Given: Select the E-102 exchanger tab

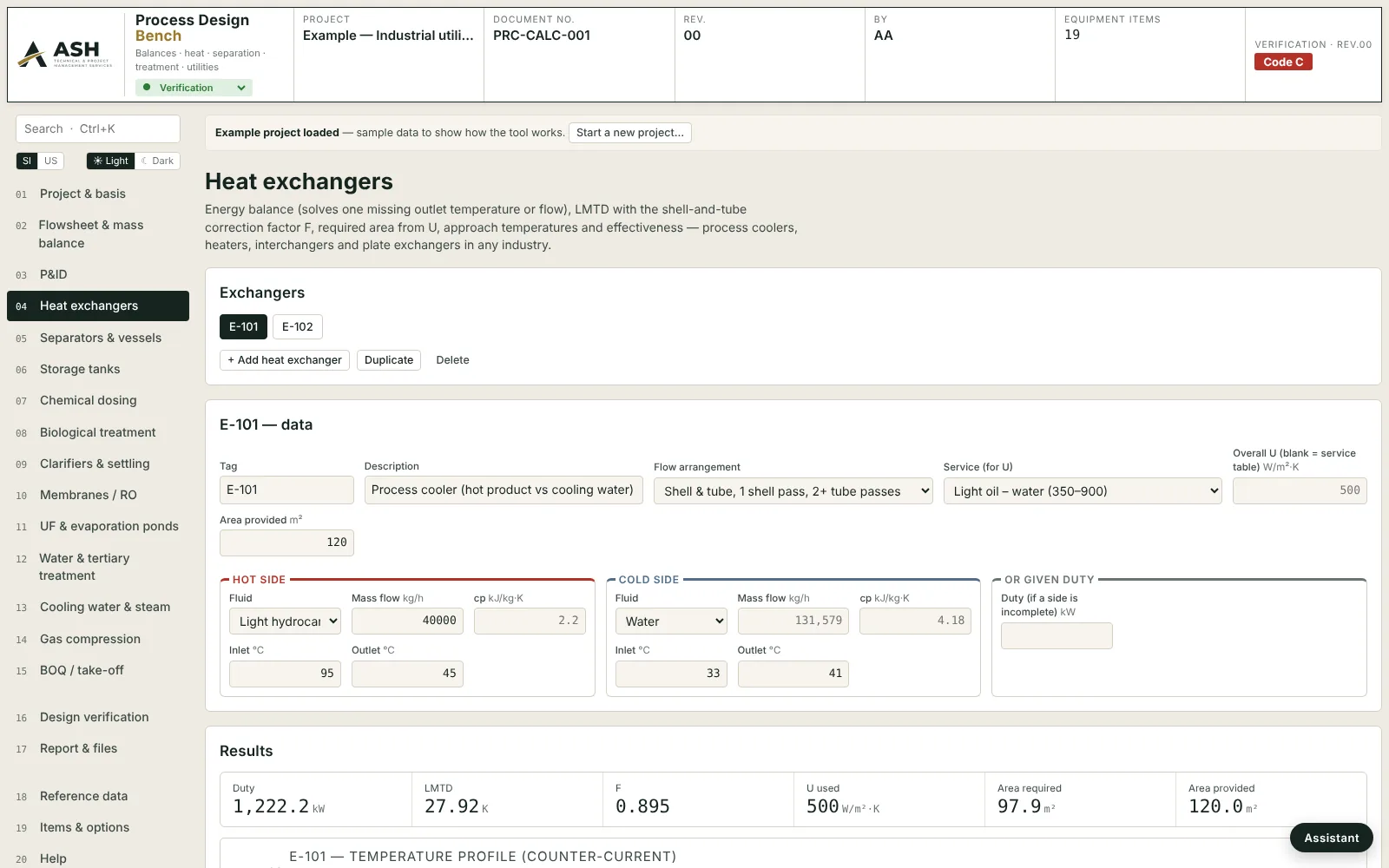Looking at the screenshot, I should pyautogui.click(x=298, y=326).
